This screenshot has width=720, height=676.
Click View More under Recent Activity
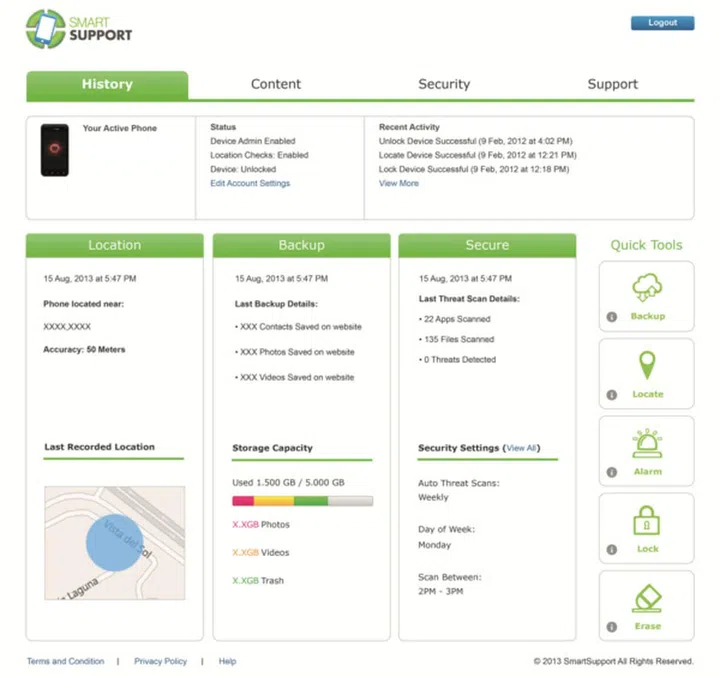coord(399,183)
